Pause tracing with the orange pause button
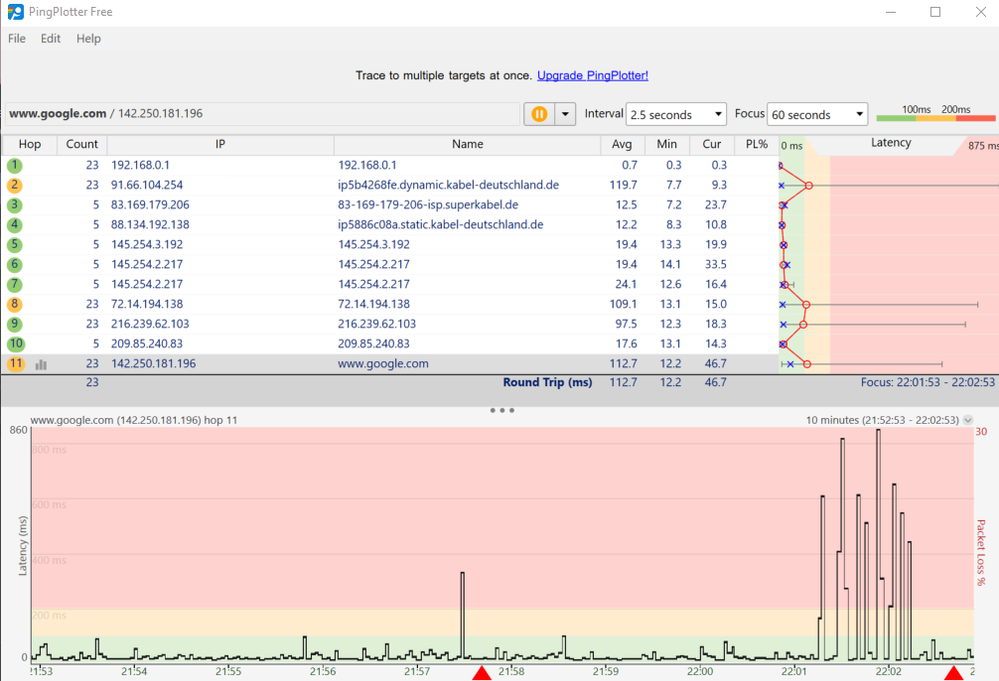This screenshot has height=681, width=999. pos(539,114)
